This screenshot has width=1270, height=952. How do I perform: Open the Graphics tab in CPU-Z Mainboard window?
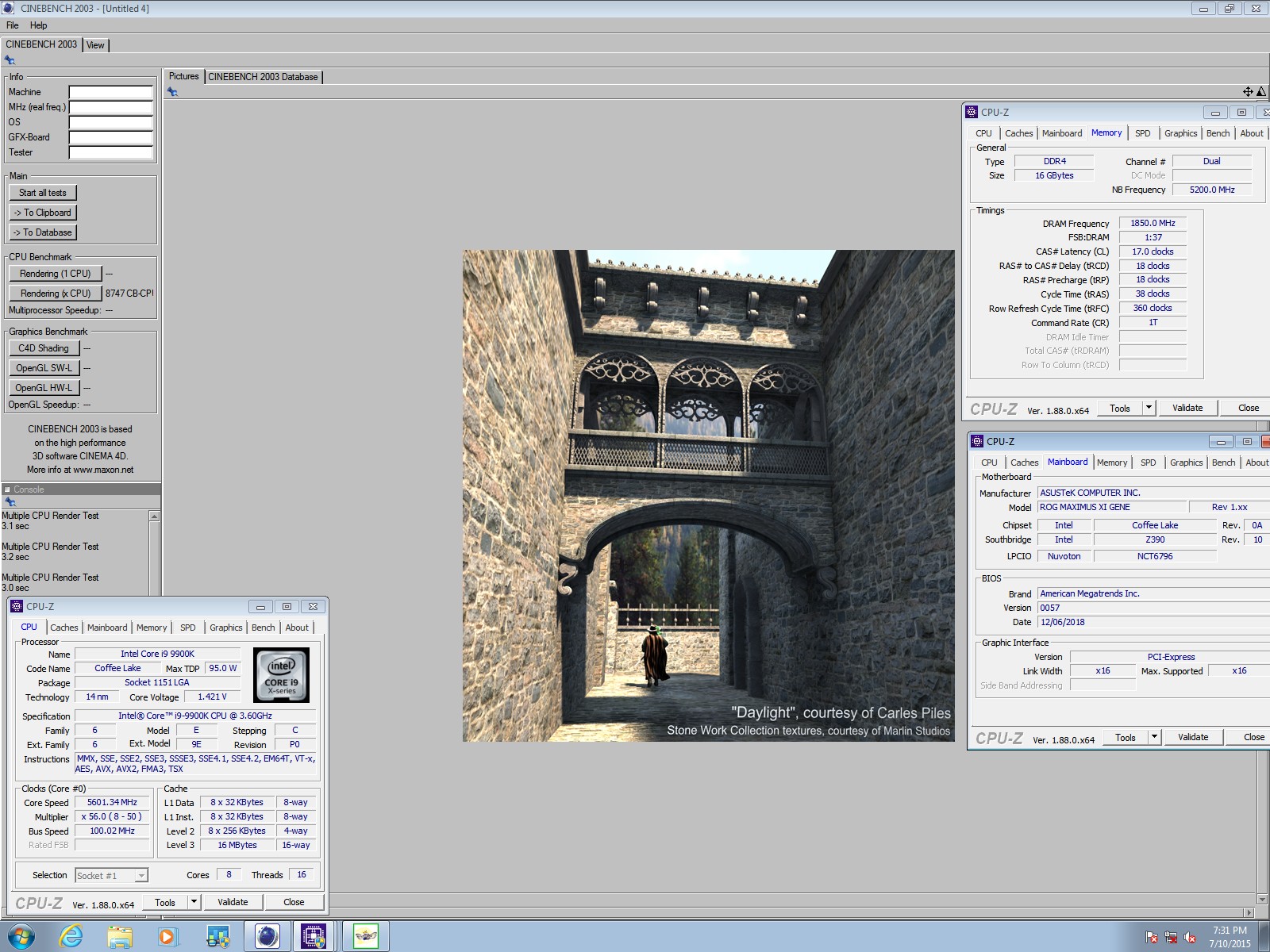point(1186,463)
